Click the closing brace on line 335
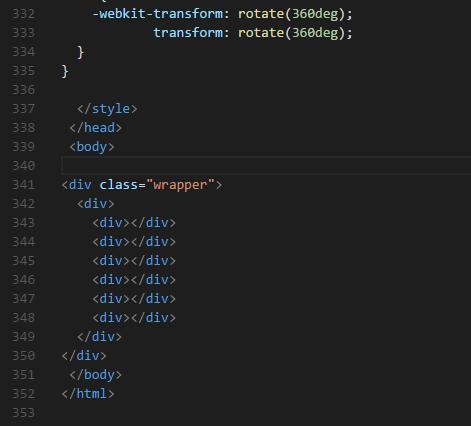The image size is (471, 426). [x=65, y=71]
